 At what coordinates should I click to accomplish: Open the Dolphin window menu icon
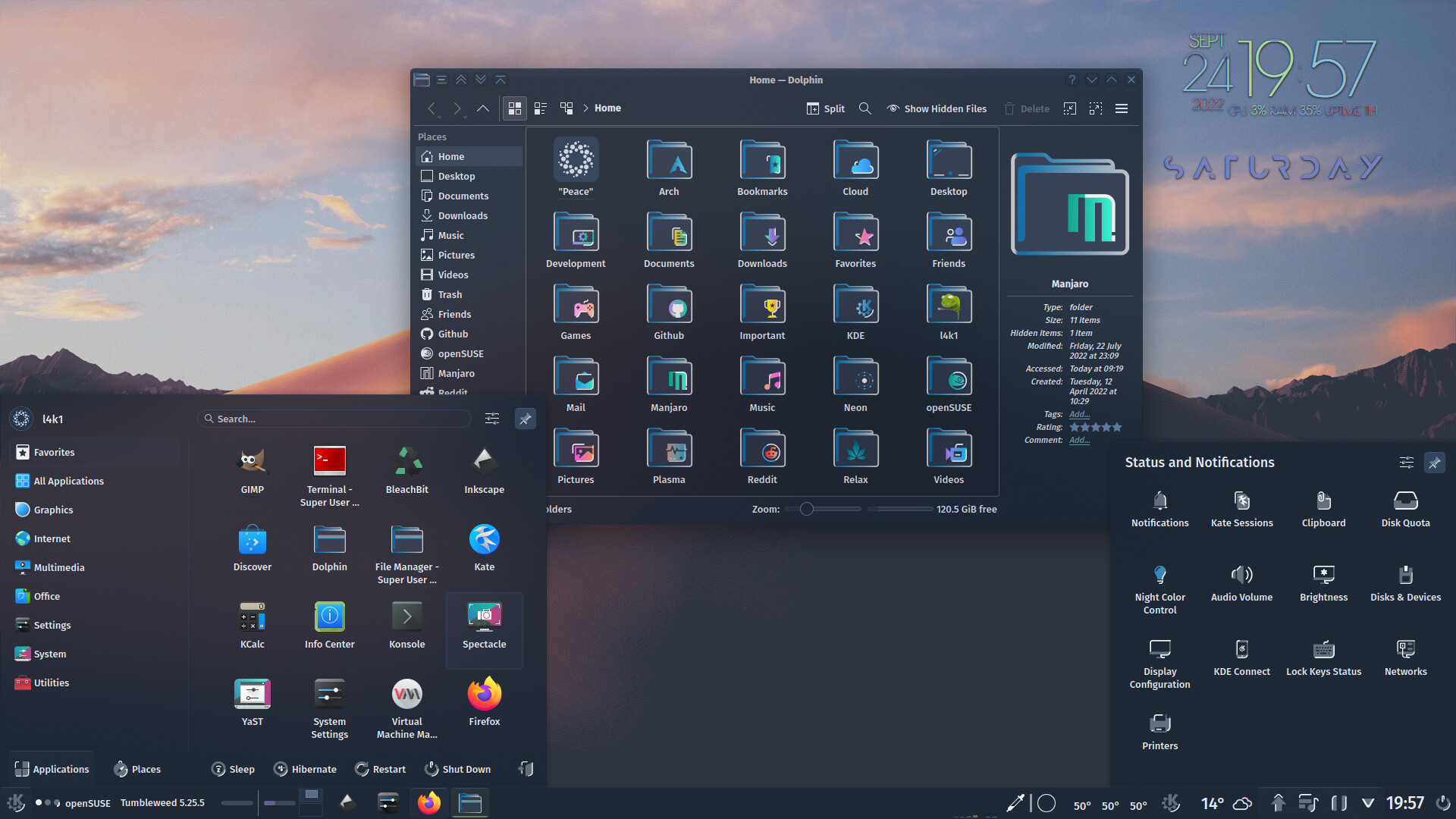point(422,80)
